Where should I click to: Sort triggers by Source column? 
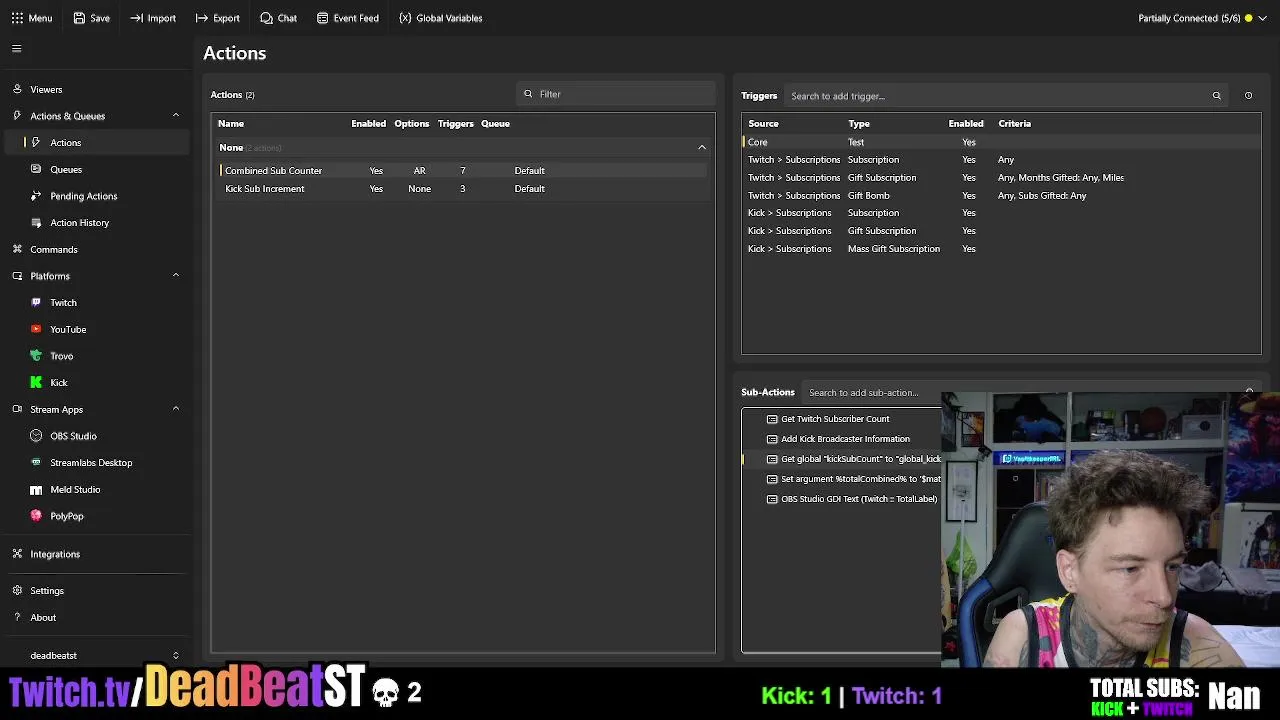[763, 124]
